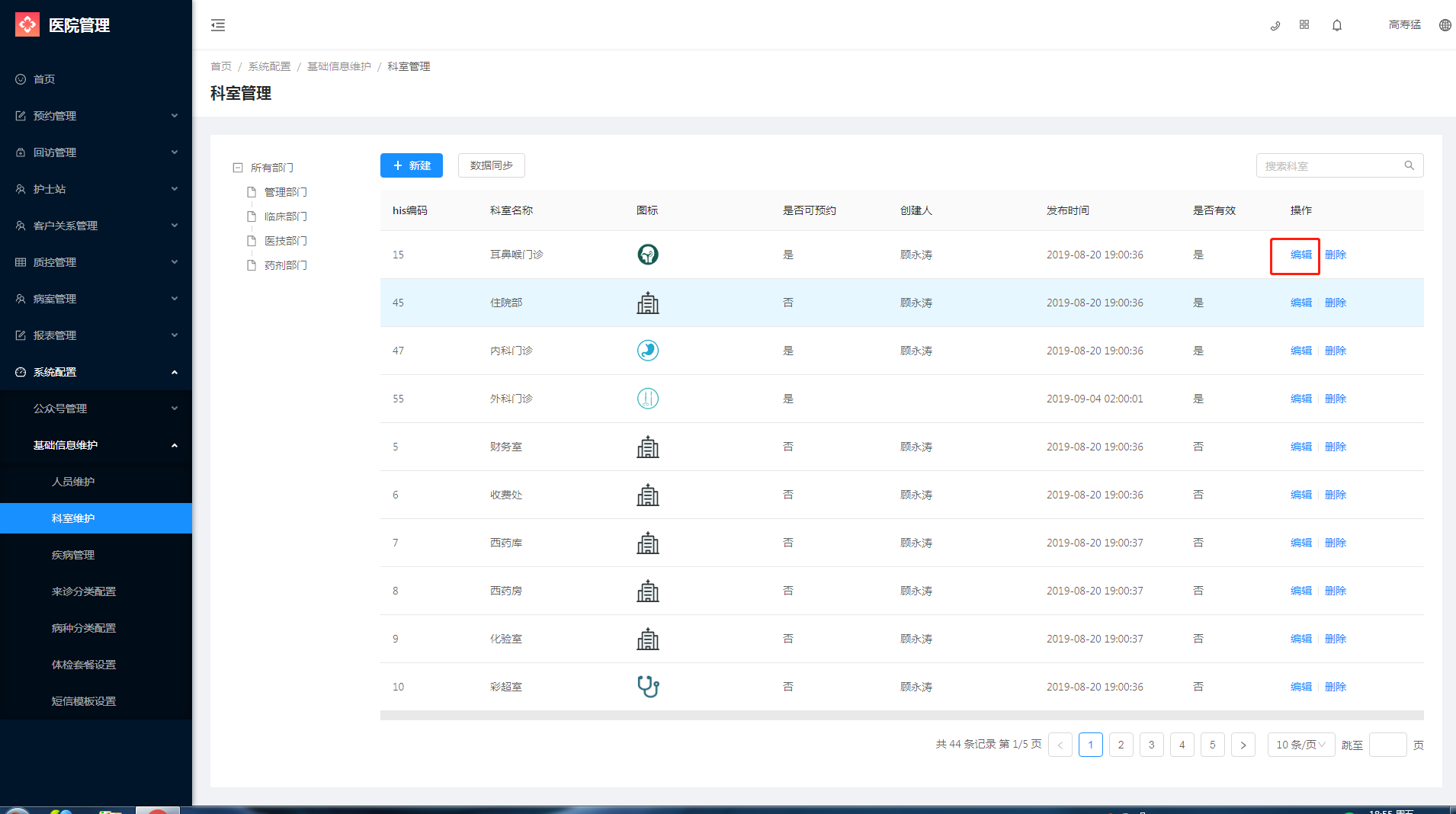Click the 收费处 building icon
This screenshot has height=814, width=1456.
click(648, 495)
